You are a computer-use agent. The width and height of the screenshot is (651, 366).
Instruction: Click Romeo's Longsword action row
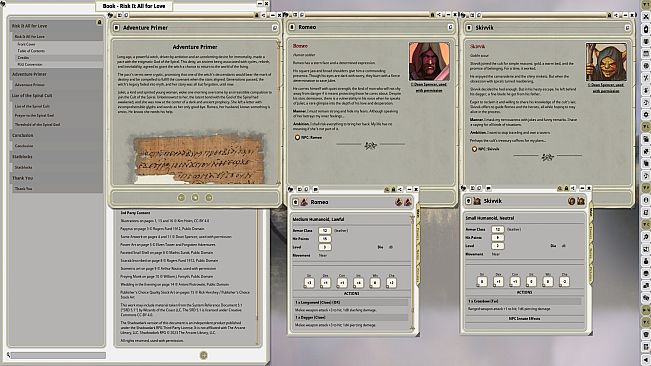[351, 303]
